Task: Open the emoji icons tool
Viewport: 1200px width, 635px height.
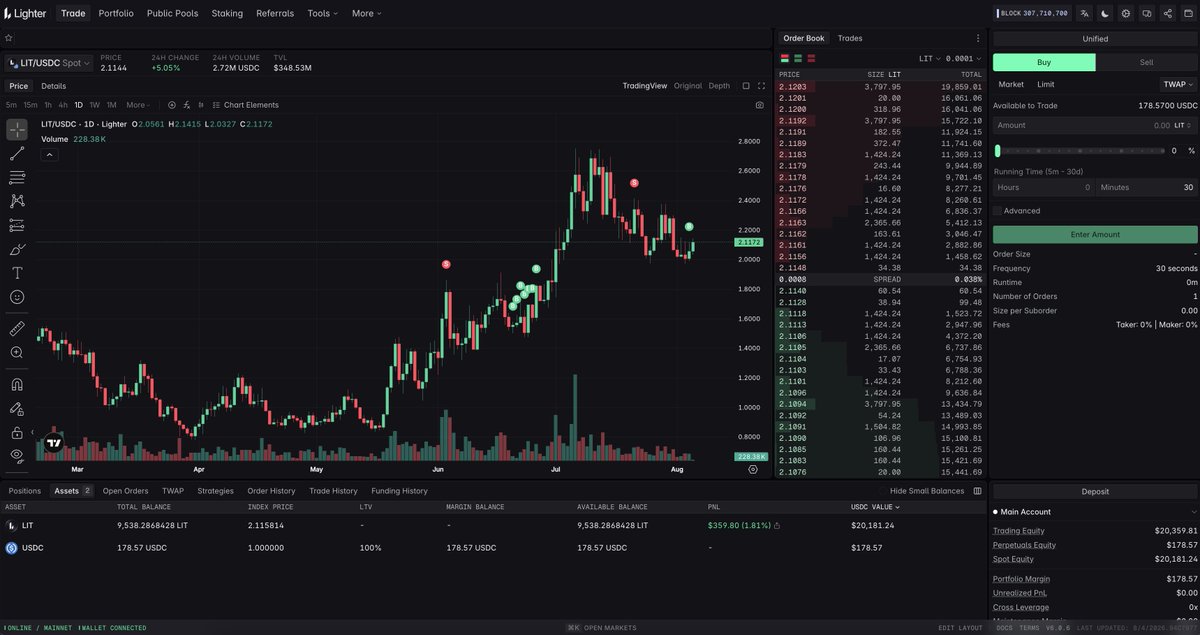Action: point(17,297)
